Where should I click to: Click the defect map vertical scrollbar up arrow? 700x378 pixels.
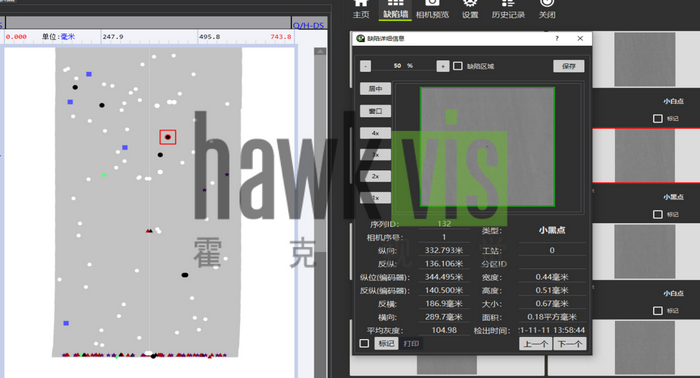[x=320, y=52]
